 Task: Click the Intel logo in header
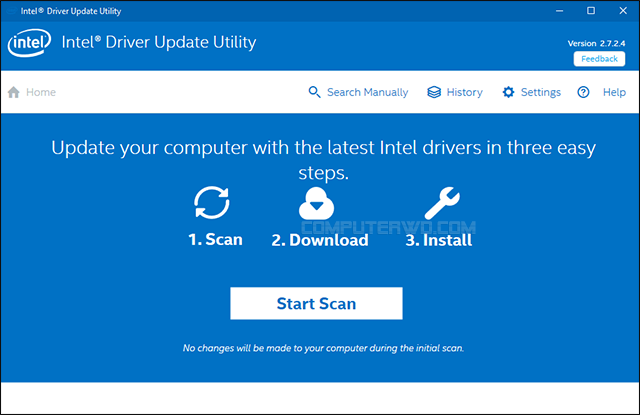pos(29,43)
